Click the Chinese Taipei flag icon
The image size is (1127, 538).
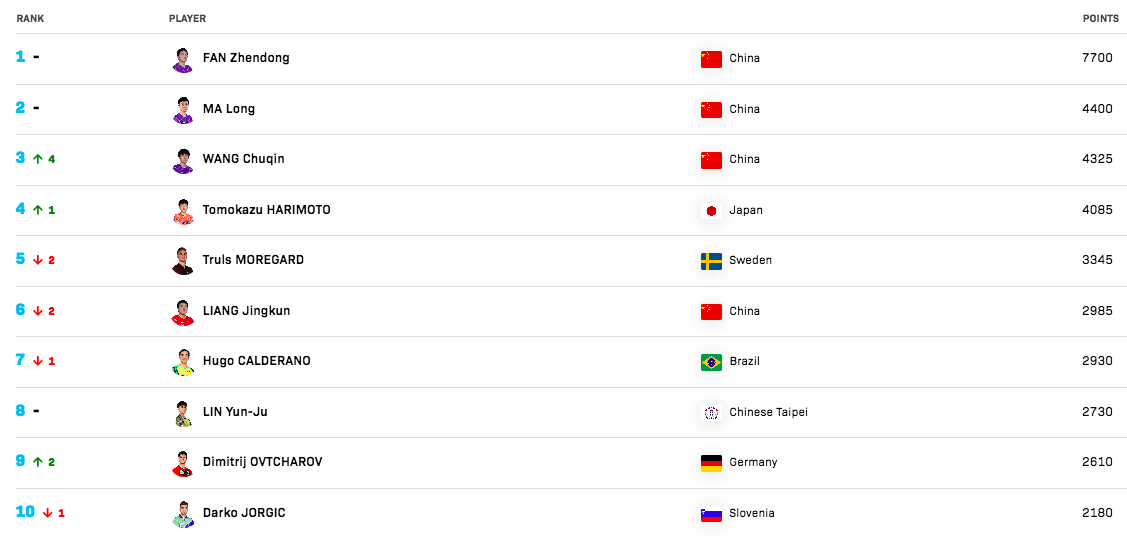pos(711,413)
